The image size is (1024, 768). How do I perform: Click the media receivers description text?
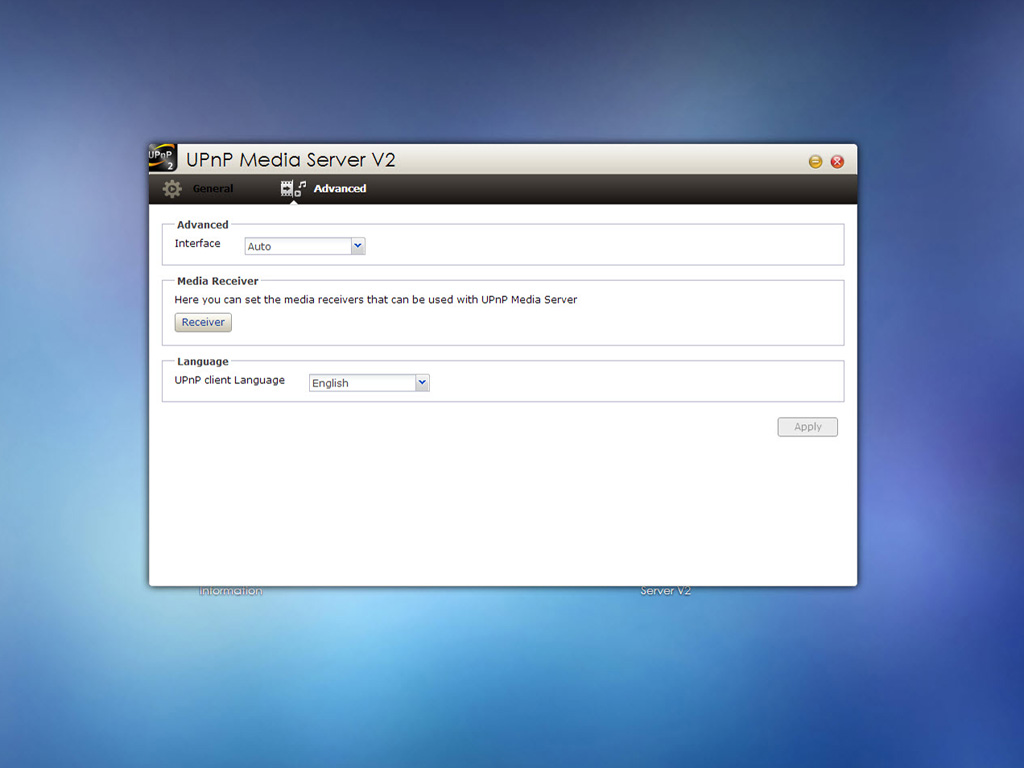376,300
